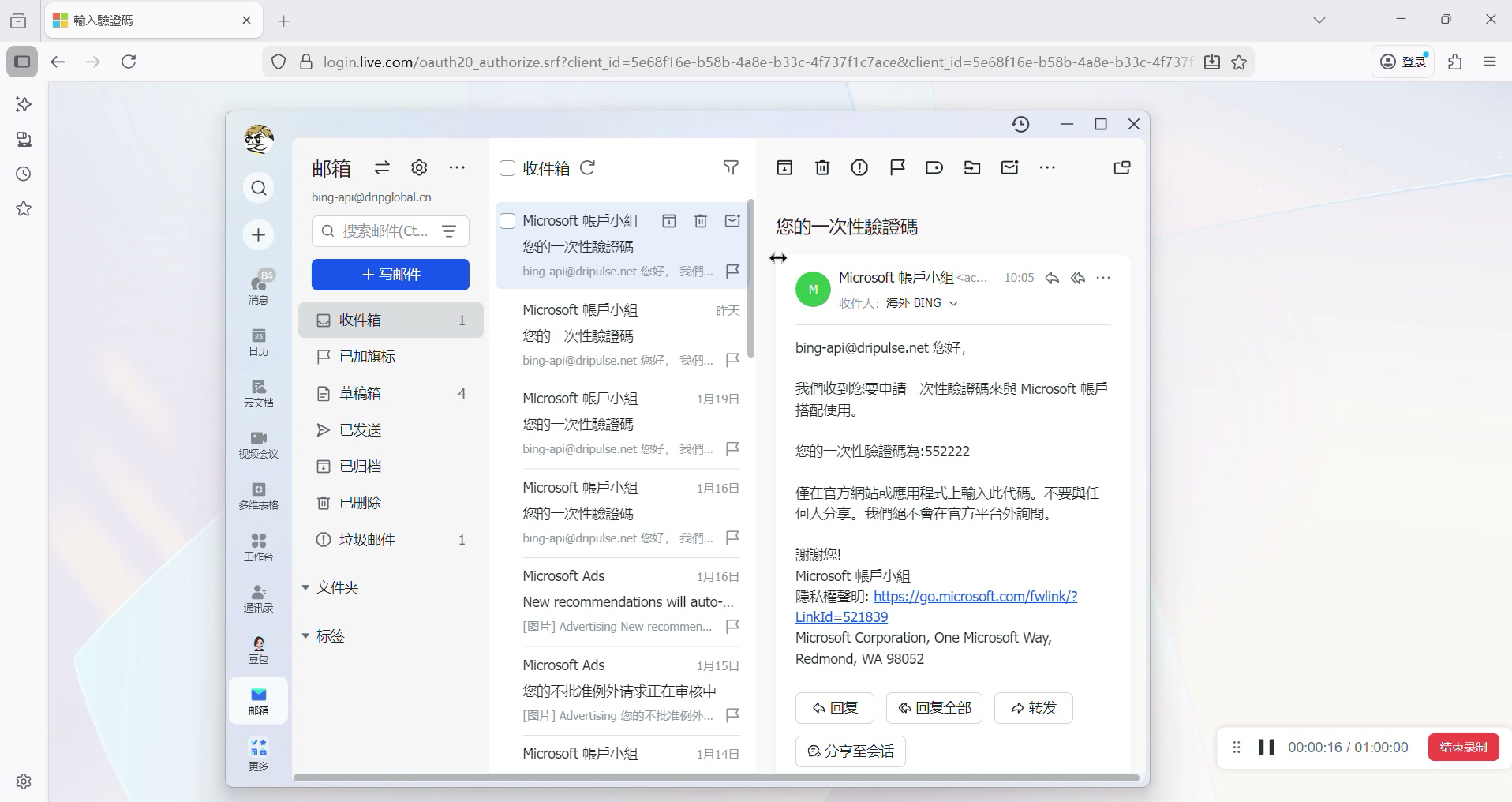1512x802 pixels.
Task: Open search filter options in mail search box
Action: [449, 230]
